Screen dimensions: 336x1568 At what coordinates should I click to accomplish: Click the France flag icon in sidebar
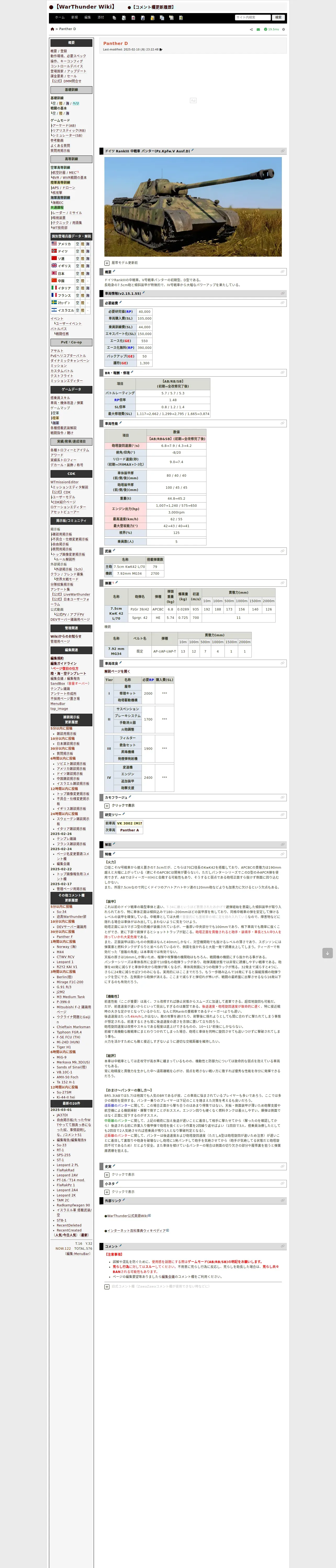point(54,295)
